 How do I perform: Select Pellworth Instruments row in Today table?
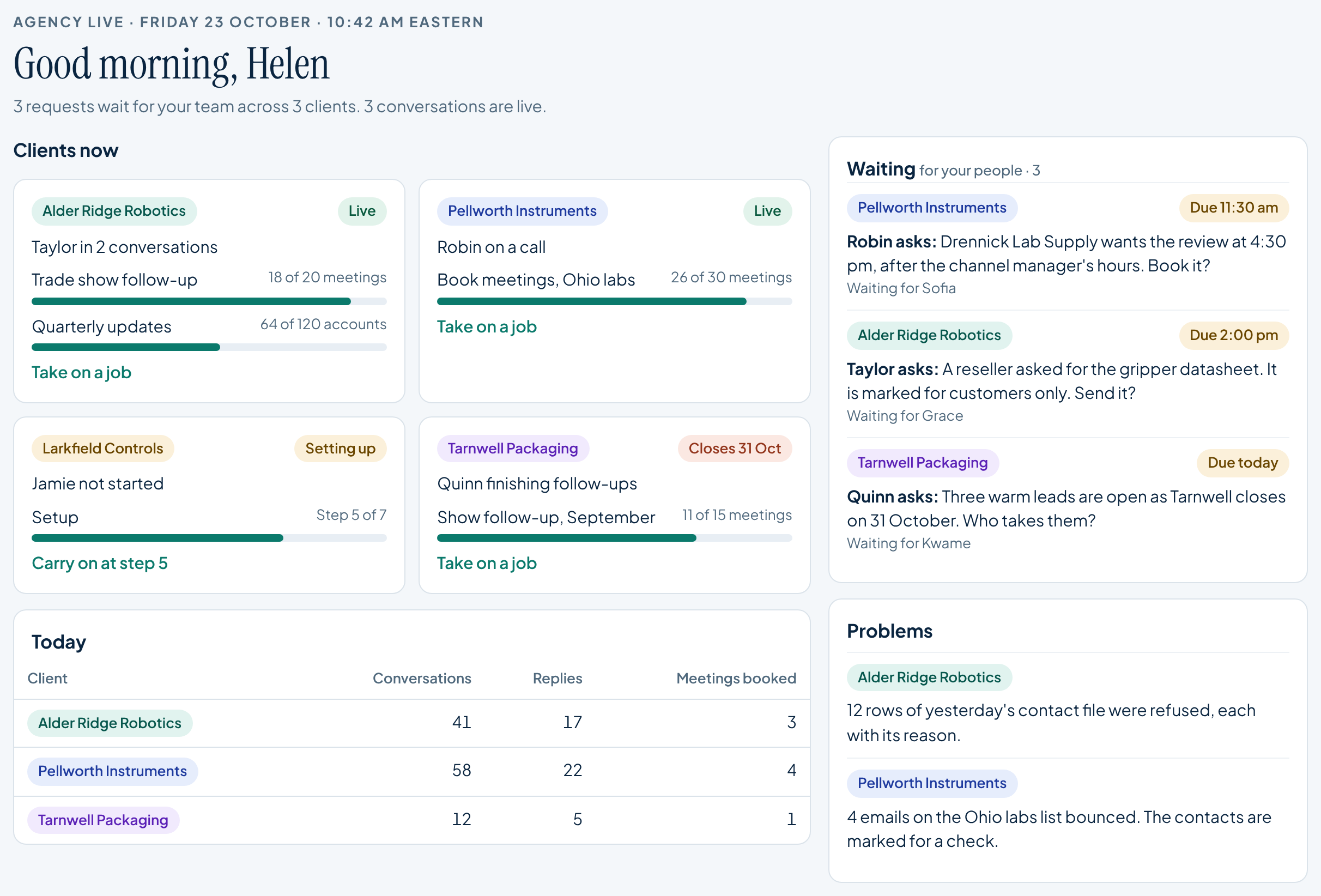click(411, 772)
